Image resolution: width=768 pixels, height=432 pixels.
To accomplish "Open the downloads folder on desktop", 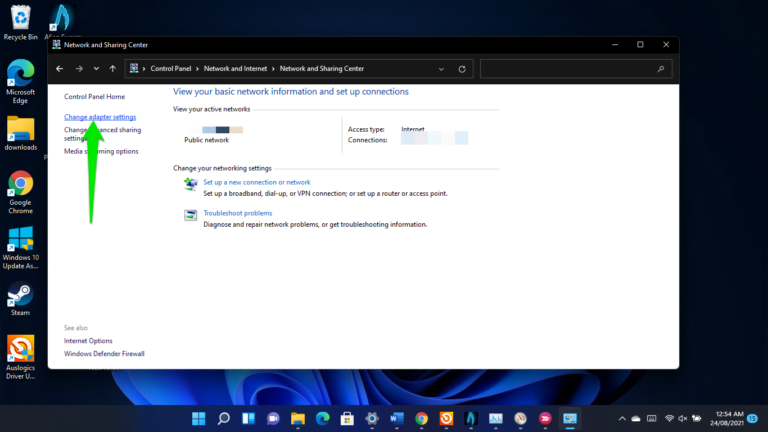I will [21, 134].
